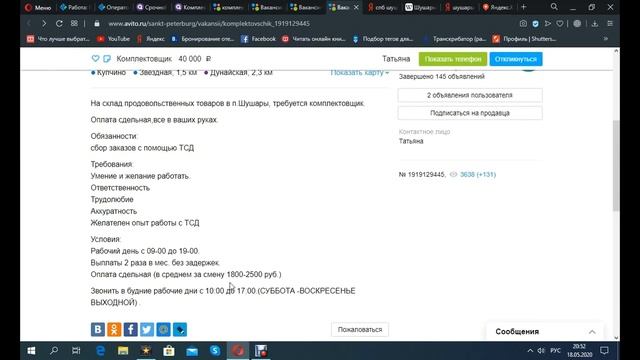The height and width of the screenshot is (360, 640).
Task: Open the Mail app from the taskbar
Action: point(192,351)
